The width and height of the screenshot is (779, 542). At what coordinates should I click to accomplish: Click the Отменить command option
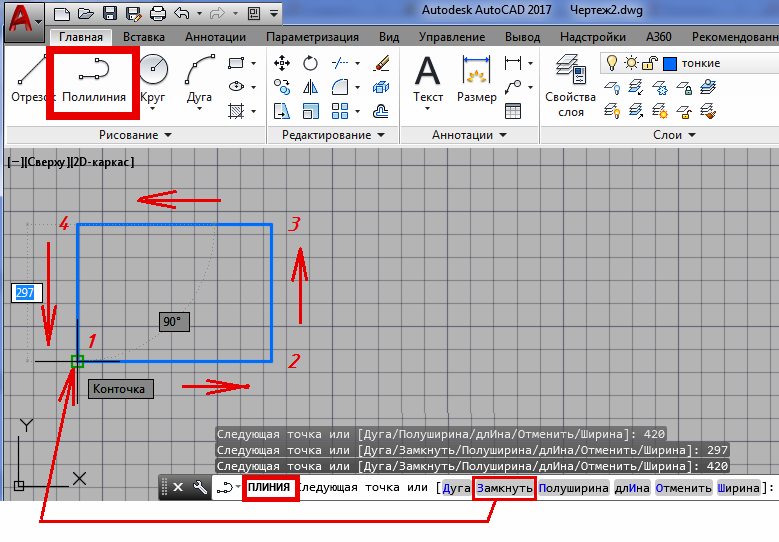[684, 488]
